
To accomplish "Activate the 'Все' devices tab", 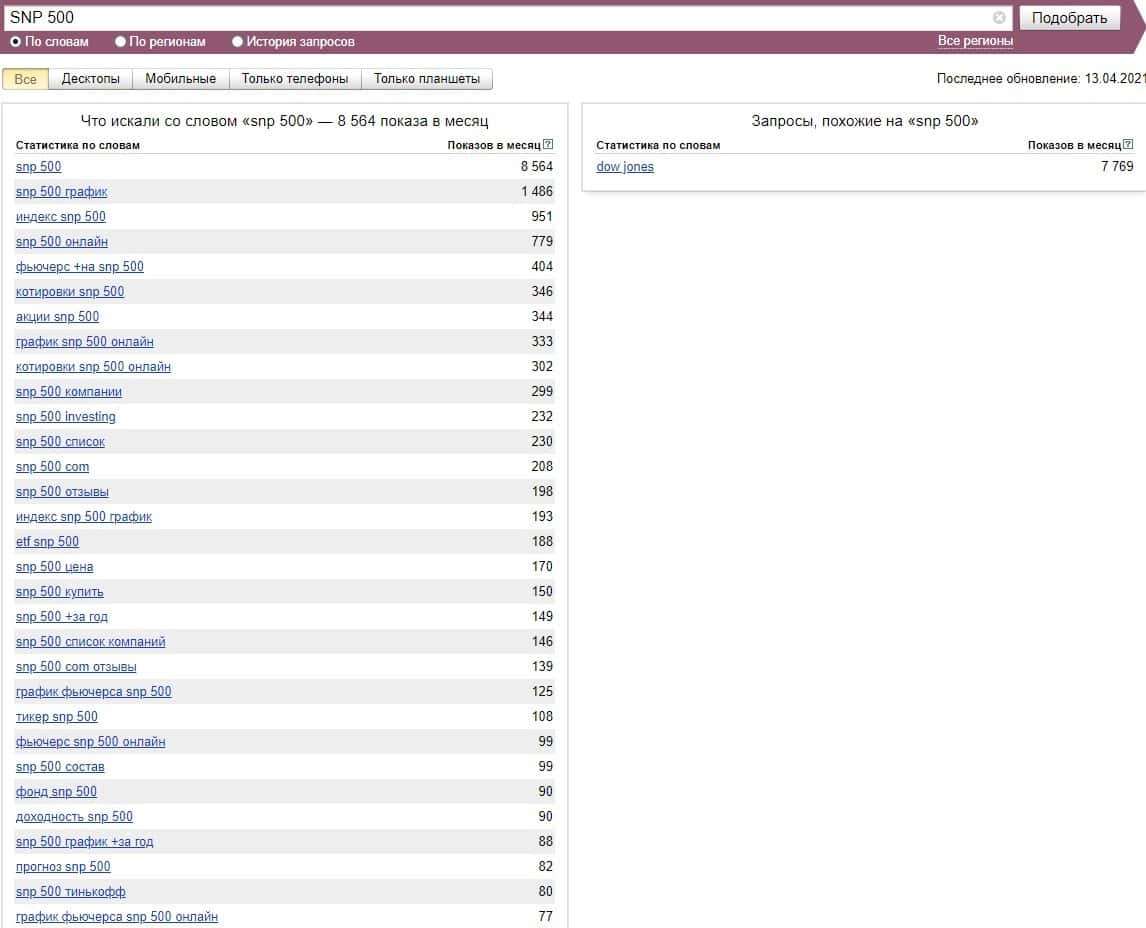I will point(25,79).
